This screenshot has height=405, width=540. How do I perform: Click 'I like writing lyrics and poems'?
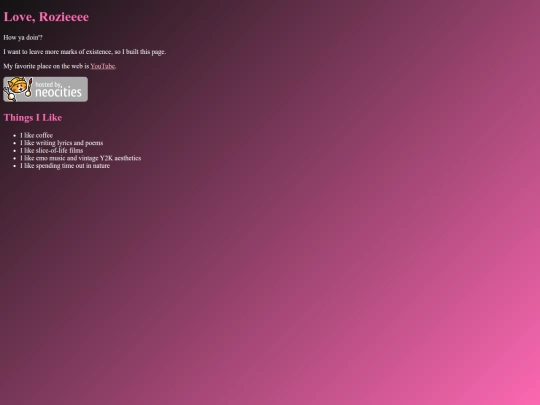(62, 143)
